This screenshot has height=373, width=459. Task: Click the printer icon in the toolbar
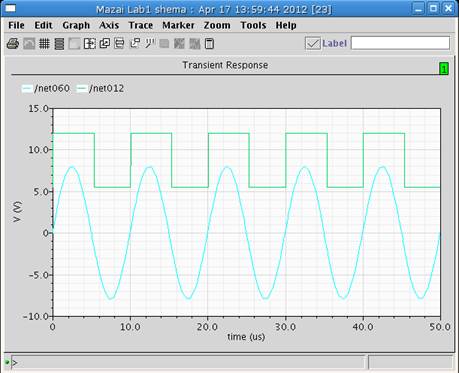coord(13,44)
